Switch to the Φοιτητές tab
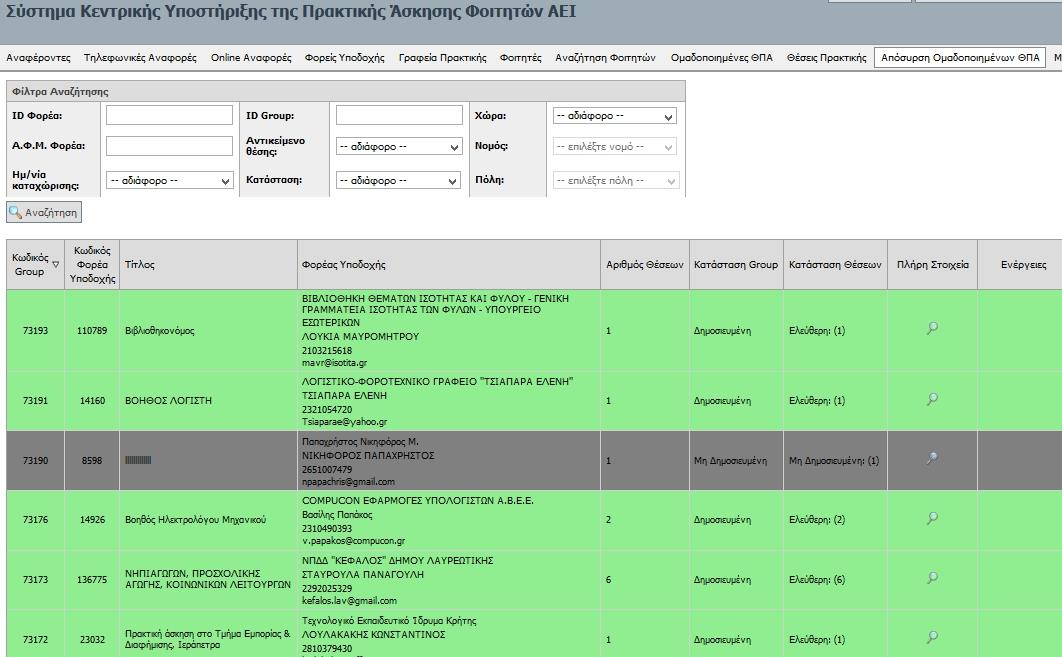 pyautogui.click(x=520, y=58)
